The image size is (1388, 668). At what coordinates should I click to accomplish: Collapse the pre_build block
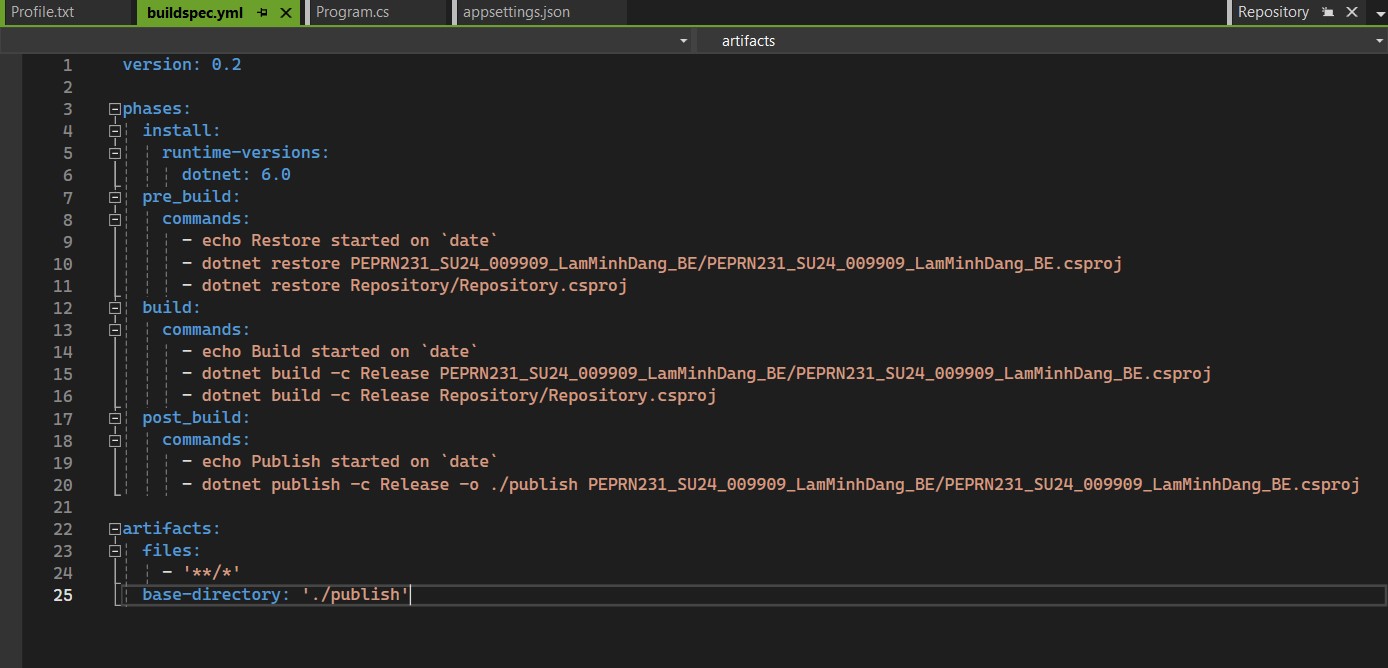[115, 197]
